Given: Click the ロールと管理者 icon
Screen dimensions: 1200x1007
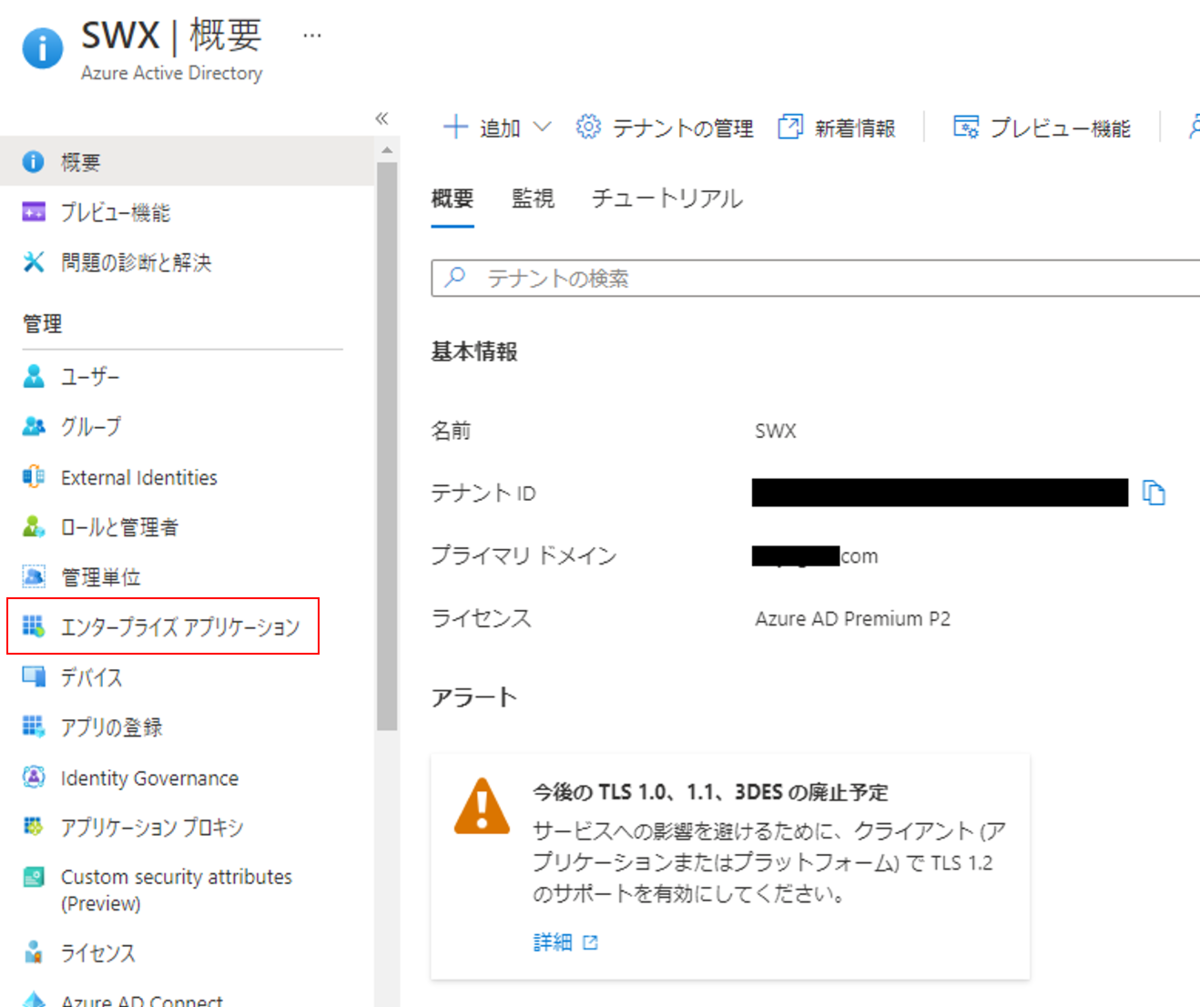Looking at the screenshot, I should [34, 527].
